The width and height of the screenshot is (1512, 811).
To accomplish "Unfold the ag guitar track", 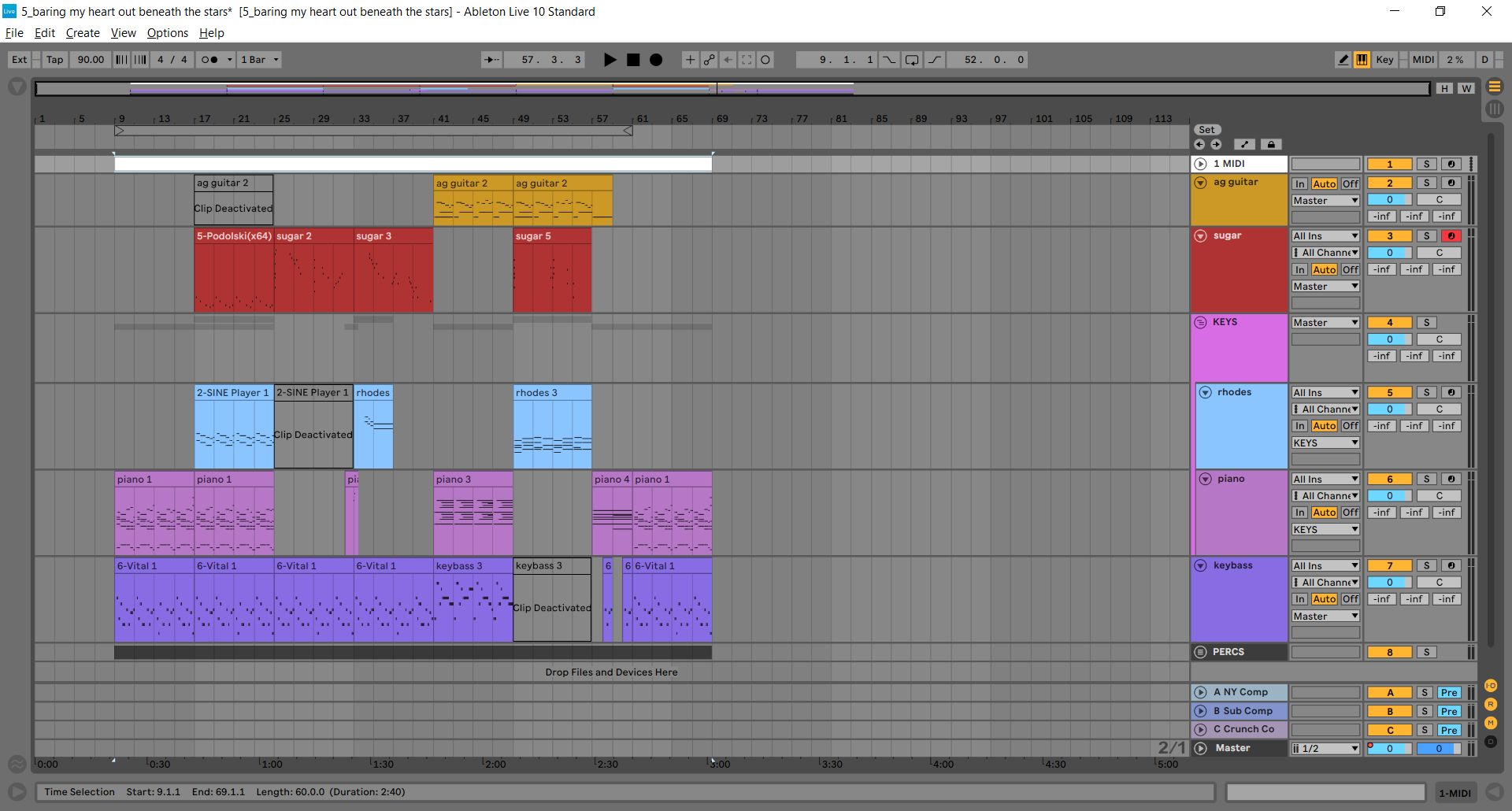I will tap(1200, 183).
